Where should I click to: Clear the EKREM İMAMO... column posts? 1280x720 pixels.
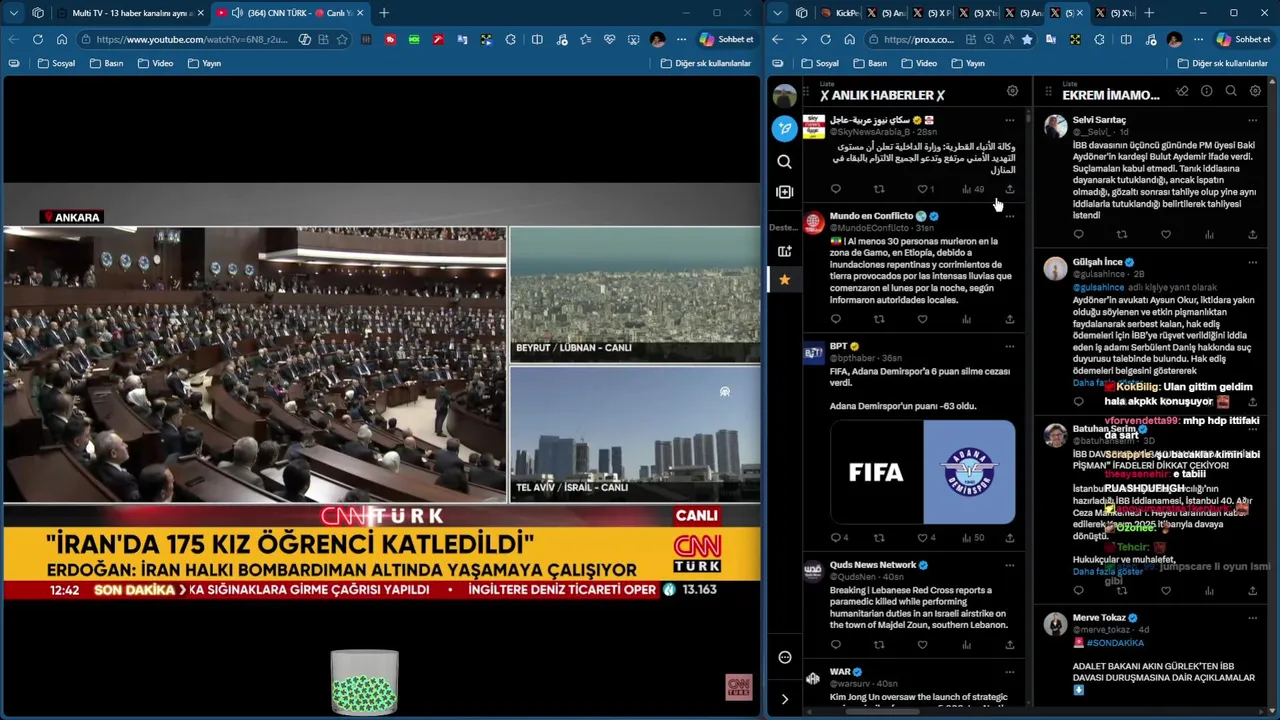[x=1182, y=91]
